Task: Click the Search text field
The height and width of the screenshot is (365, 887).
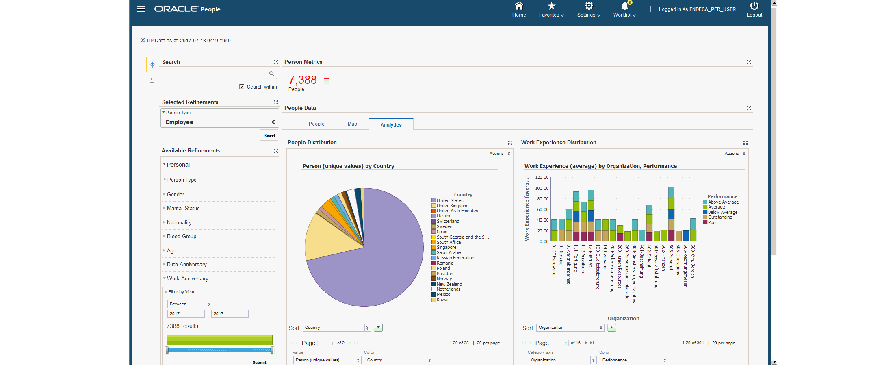Action: pyautogui.click(x=215, y=74)
